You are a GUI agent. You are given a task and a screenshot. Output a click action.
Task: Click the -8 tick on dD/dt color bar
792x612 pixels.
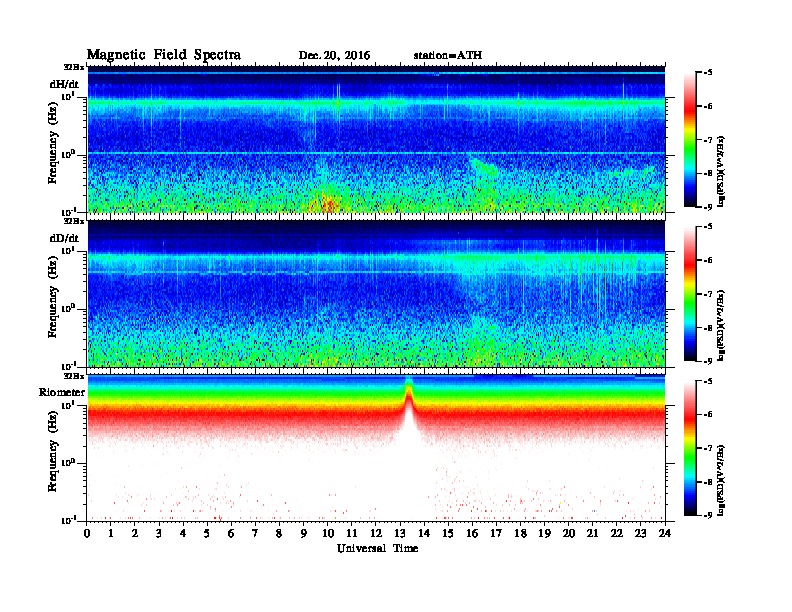pos(707,327)
